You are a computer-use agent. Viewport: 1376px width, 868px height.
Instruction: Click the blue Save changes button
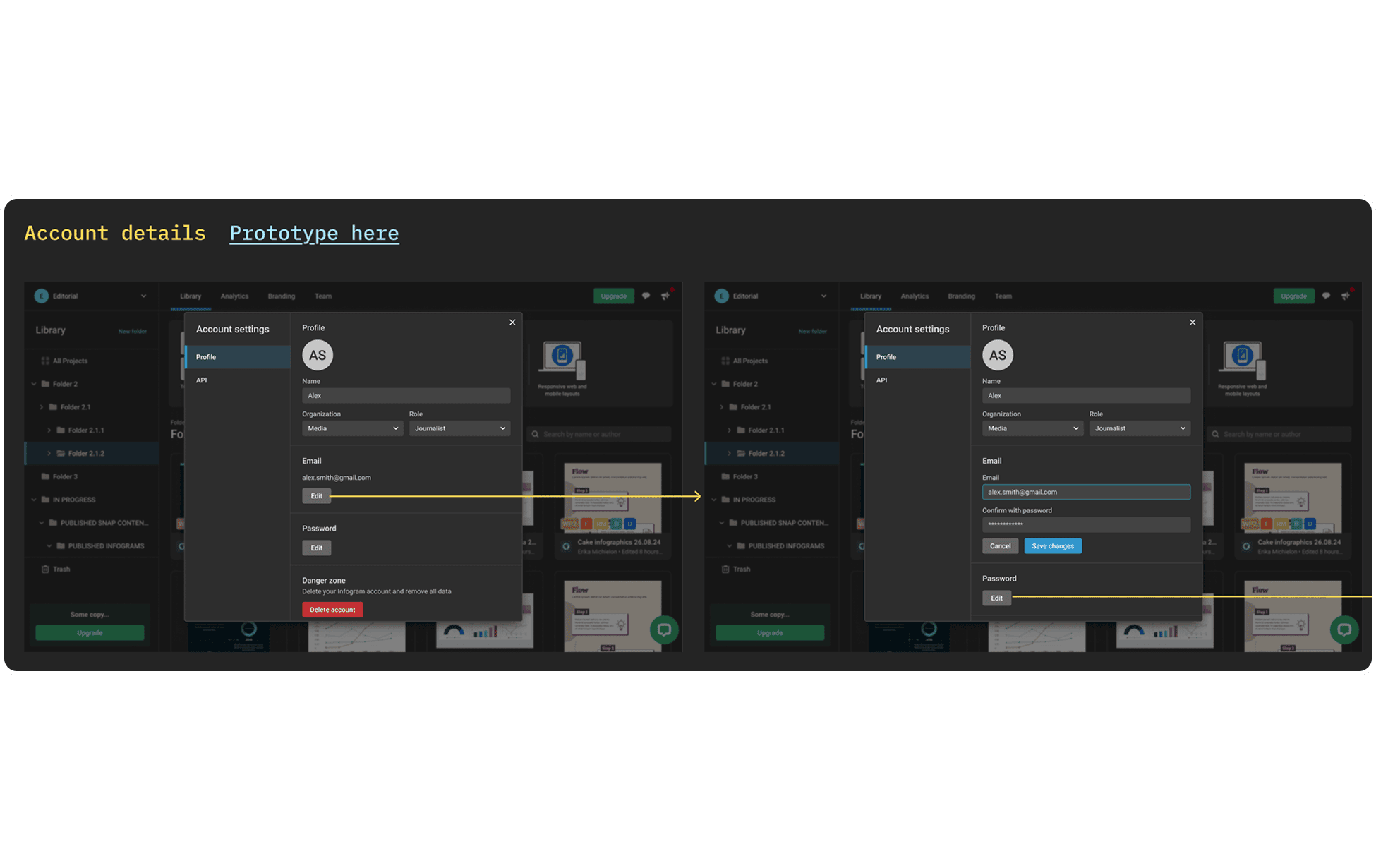pyautogui.click(x=1052, y=546)
